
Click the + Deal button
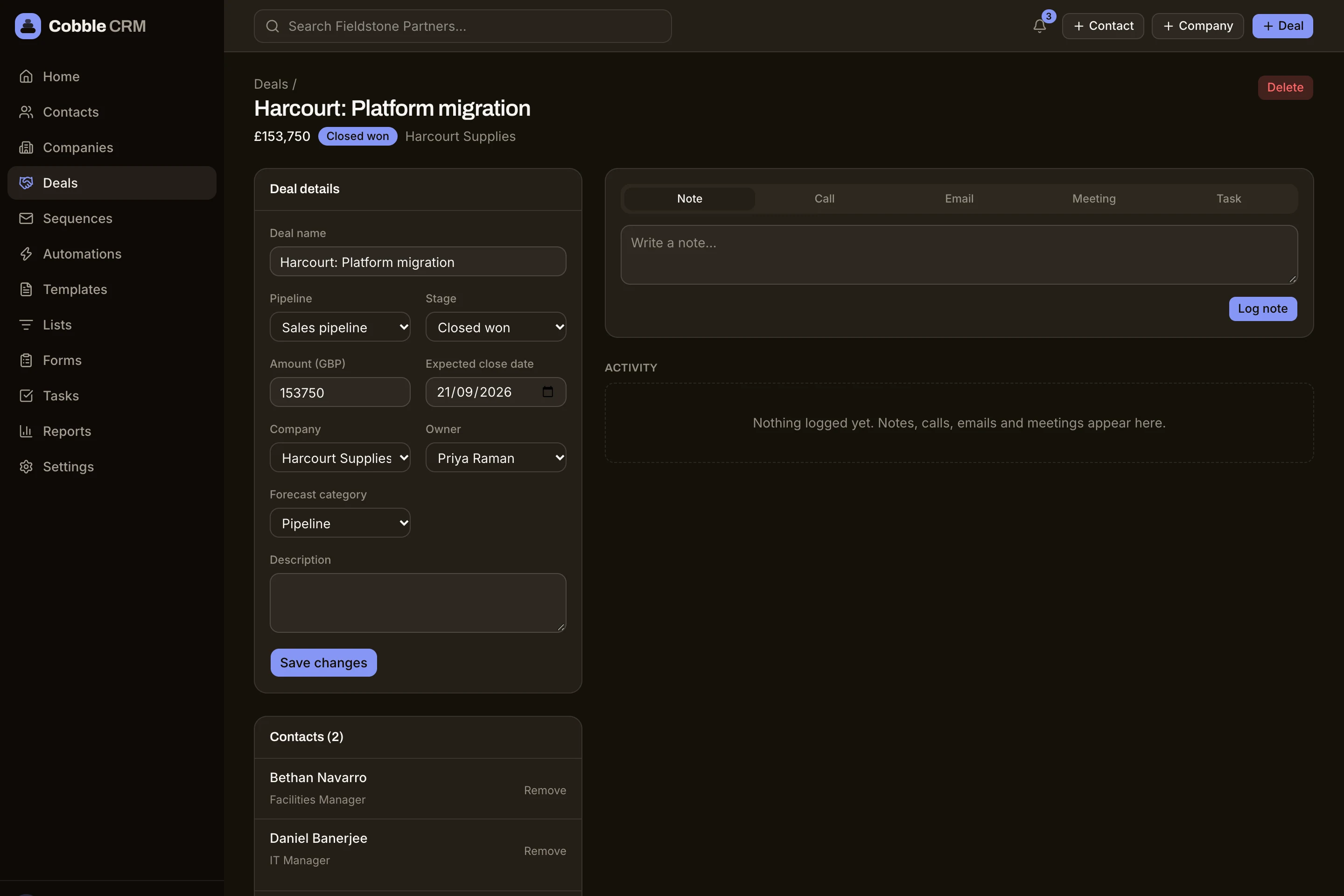click(1282, 26)
